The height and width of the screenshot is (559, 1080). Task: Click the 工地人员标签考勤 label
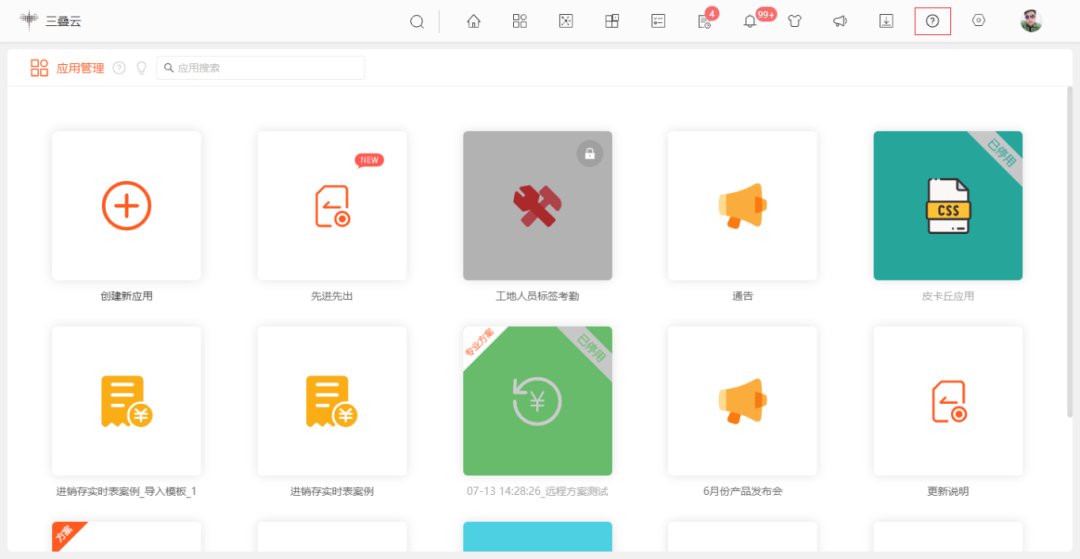[x=537, y=297]
